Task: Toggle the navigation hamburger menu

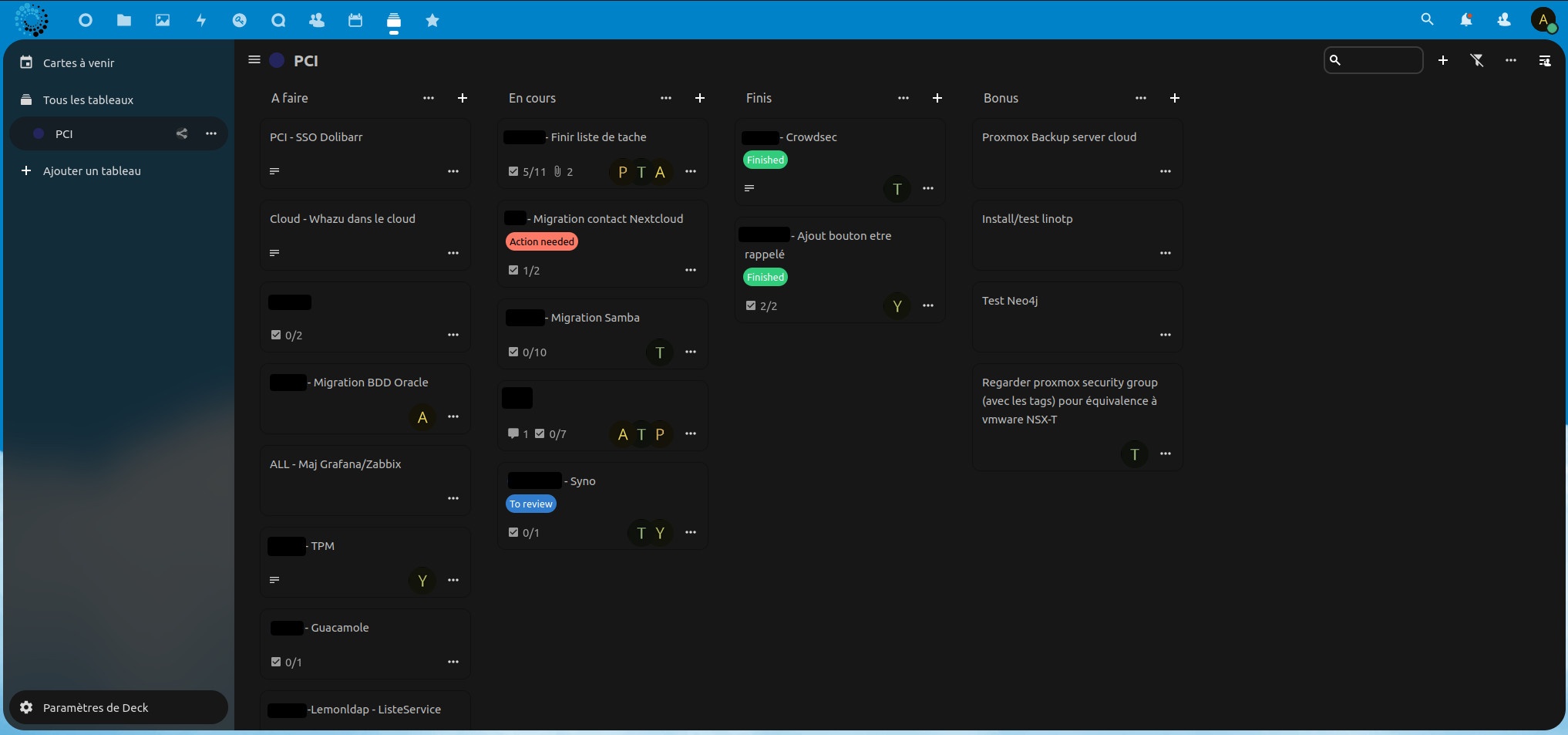Action: click(x=254, y=59)
